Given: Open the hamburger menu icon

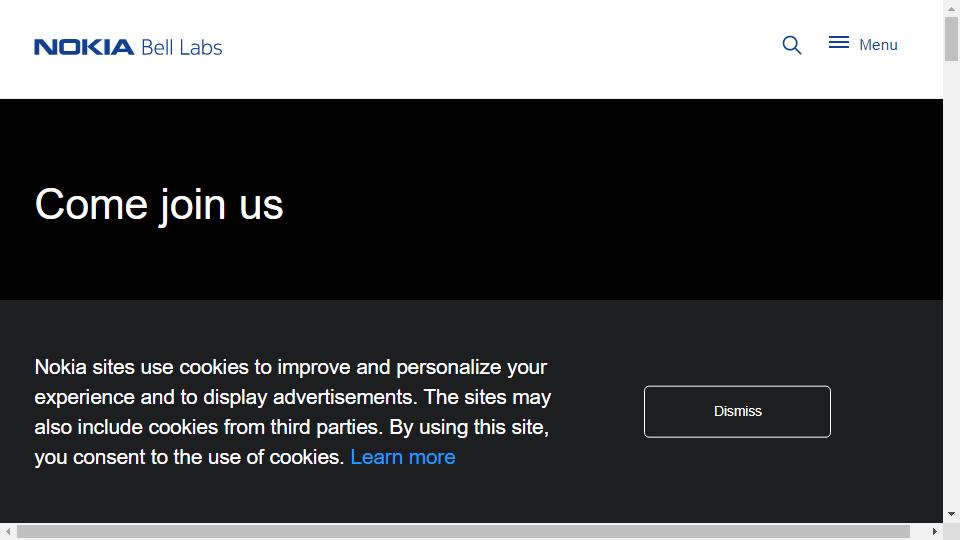Looking at the screenshot, I should tap(838, 42).
